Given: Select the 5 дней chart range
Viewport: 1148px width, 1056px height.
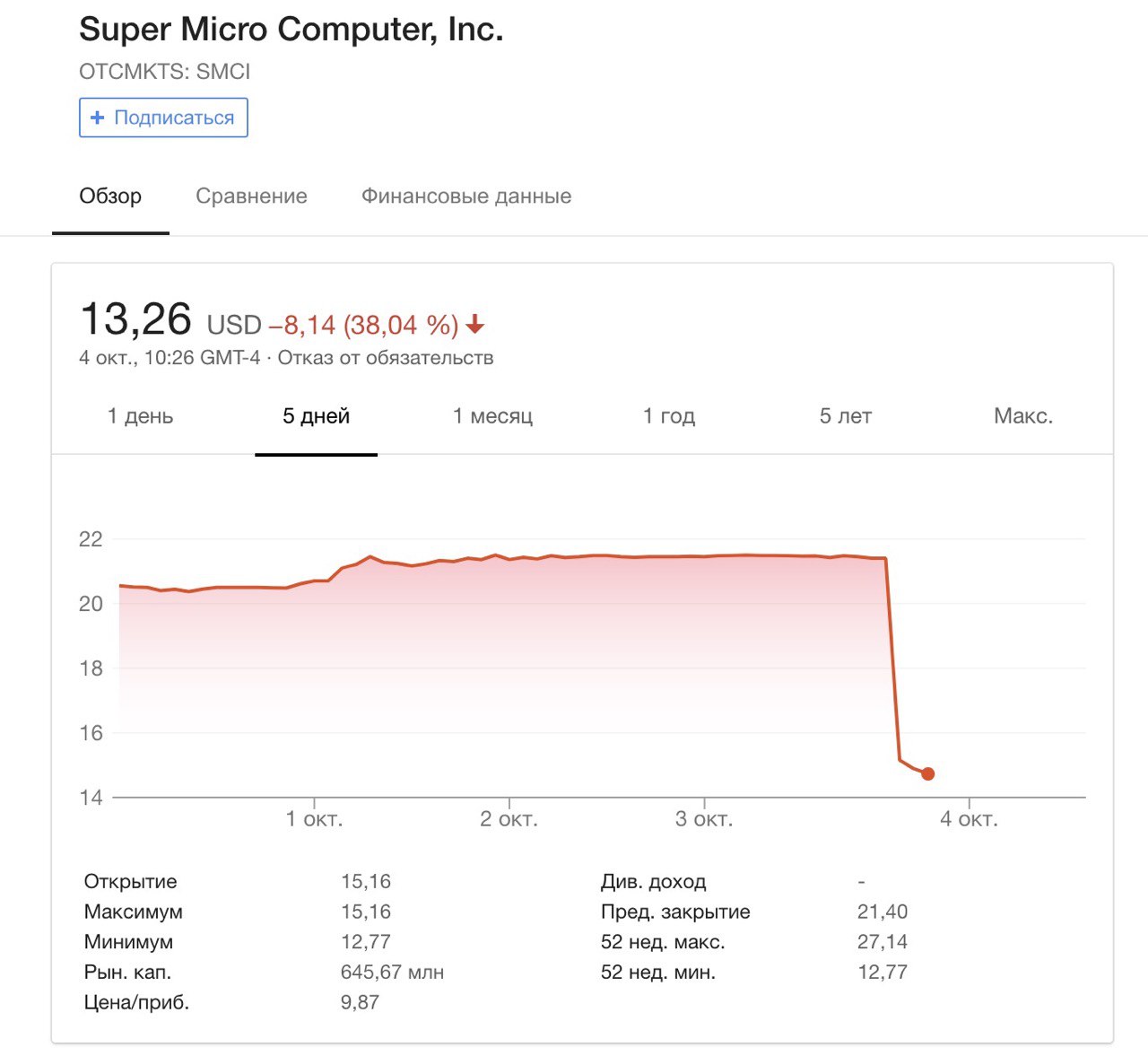Looking at the screenshot, I should click(316, 416).
